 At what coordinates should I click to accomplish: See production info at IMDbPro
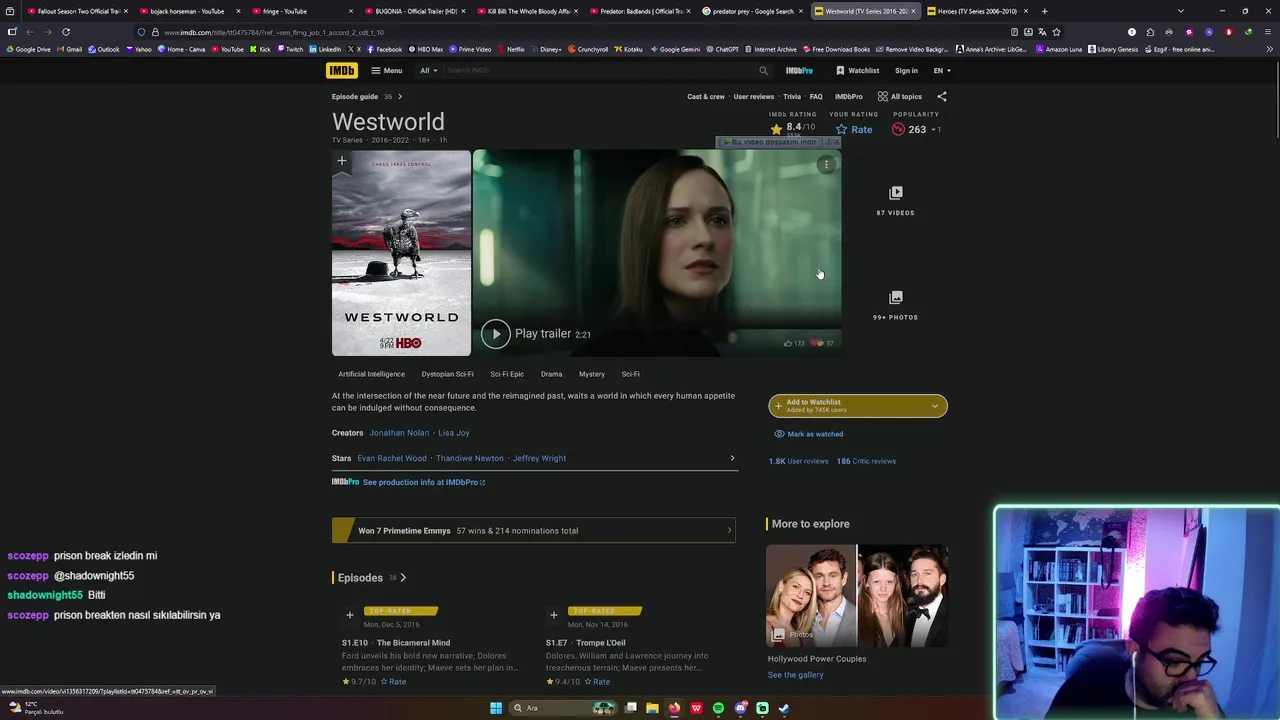pyautogui.click(x=424, y=482)
